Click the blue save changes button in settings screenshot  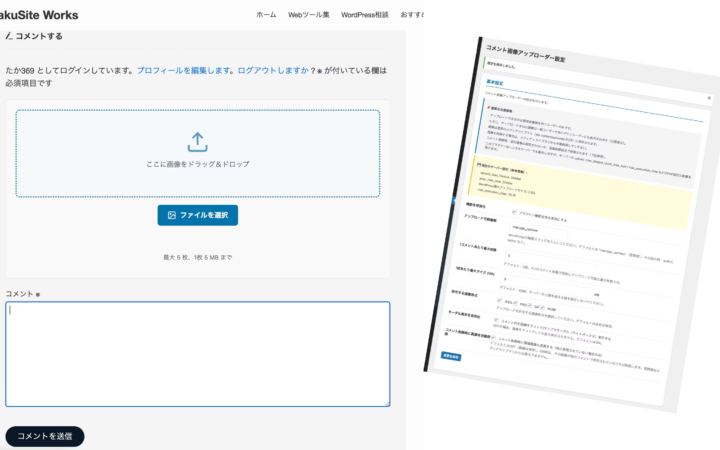tap(451, 356)
